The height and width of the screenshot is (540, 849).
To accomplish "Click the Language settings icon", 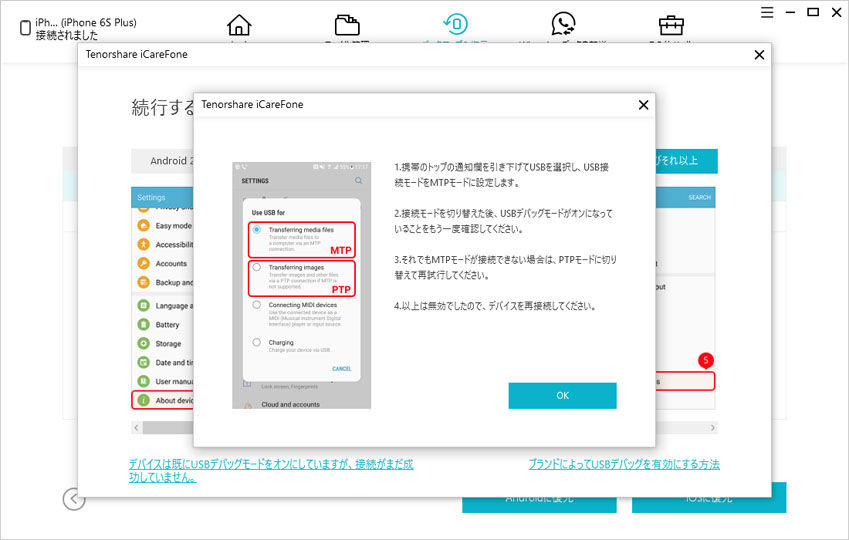I will pyautogui.click(x=143, y=305).
